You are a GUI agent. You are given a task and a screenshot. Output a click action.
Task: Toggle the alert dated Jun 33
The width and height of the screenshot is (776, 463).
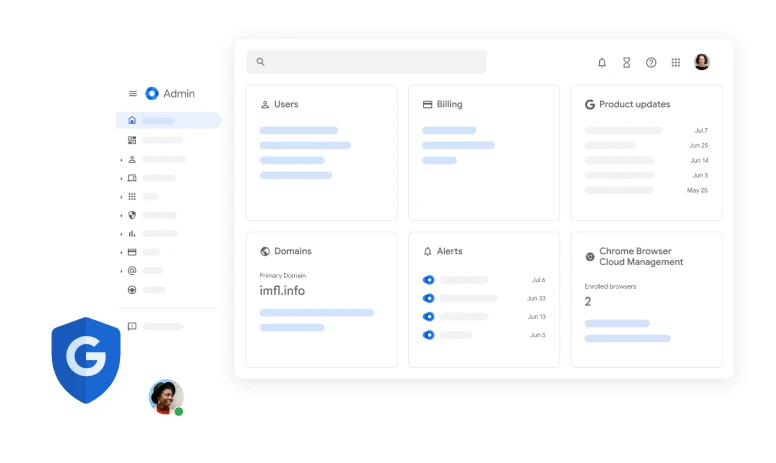pos(429,298)
